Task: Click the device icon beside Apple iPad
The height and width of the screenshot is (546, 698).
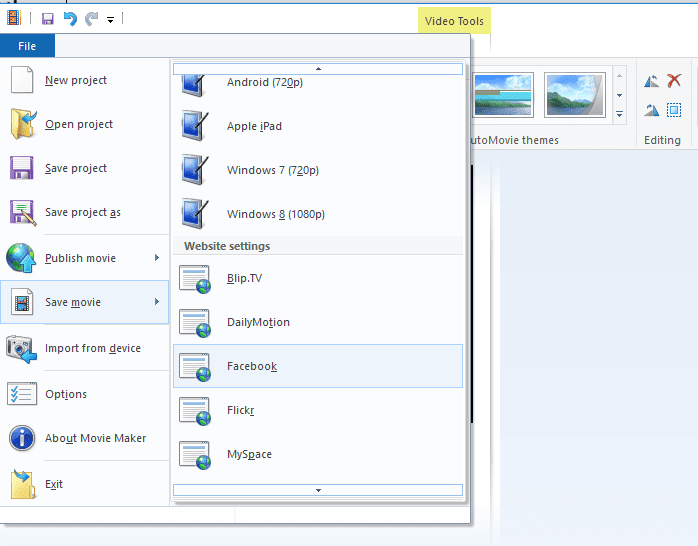Action: 195,126
